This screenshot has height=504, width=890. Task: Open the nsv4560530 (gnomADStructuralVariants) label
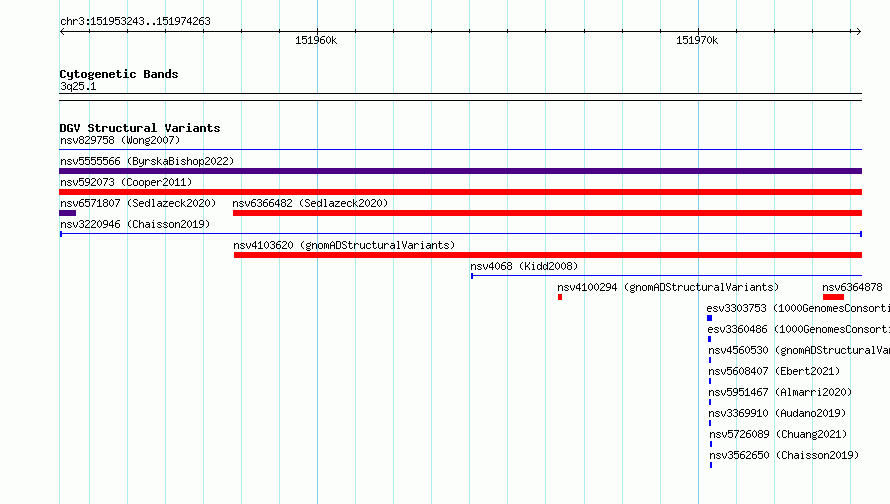point(799,350)
